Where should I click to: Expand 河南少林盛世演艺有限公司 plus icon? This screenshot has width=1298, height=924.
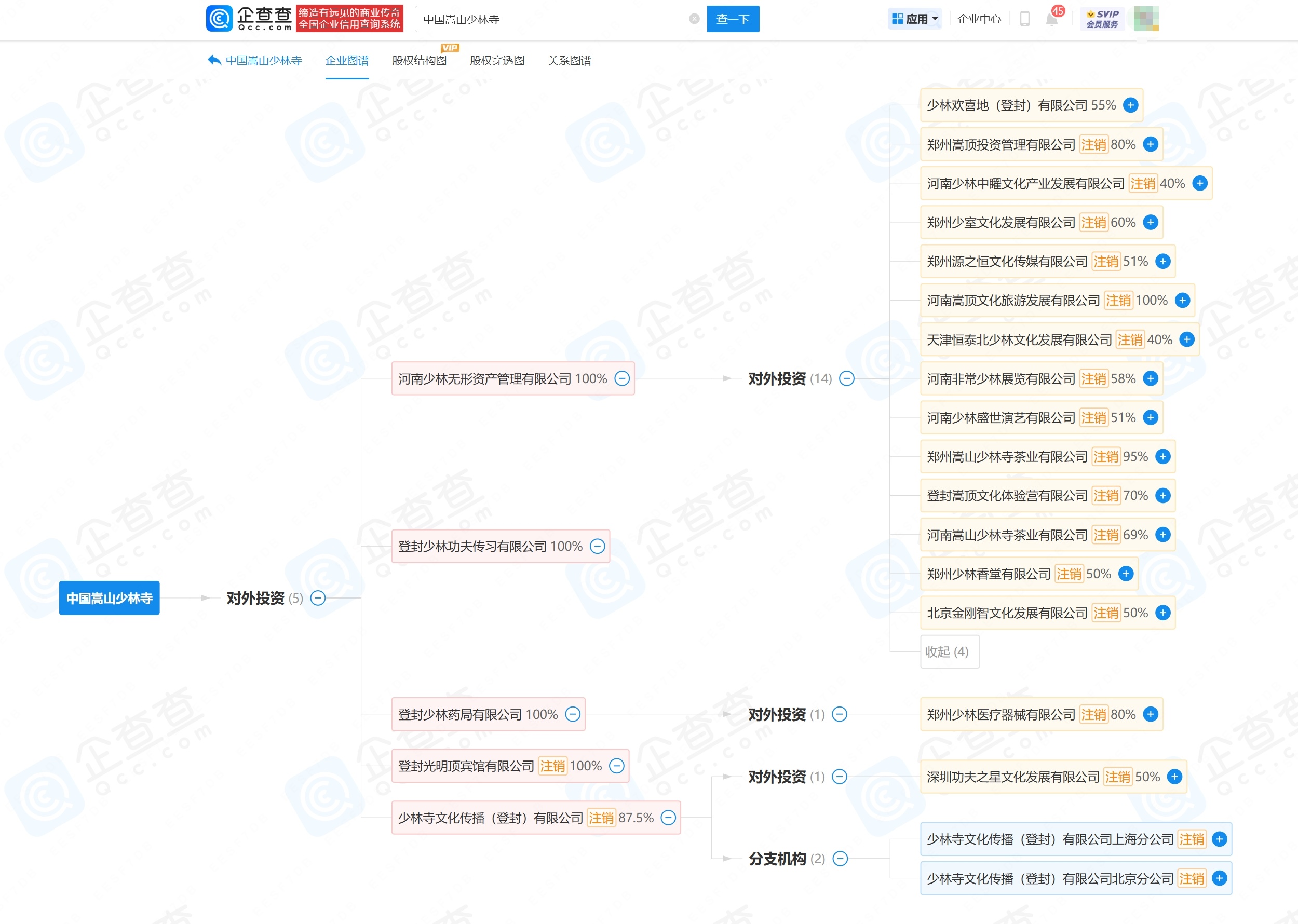click(x=1150, y=418)
